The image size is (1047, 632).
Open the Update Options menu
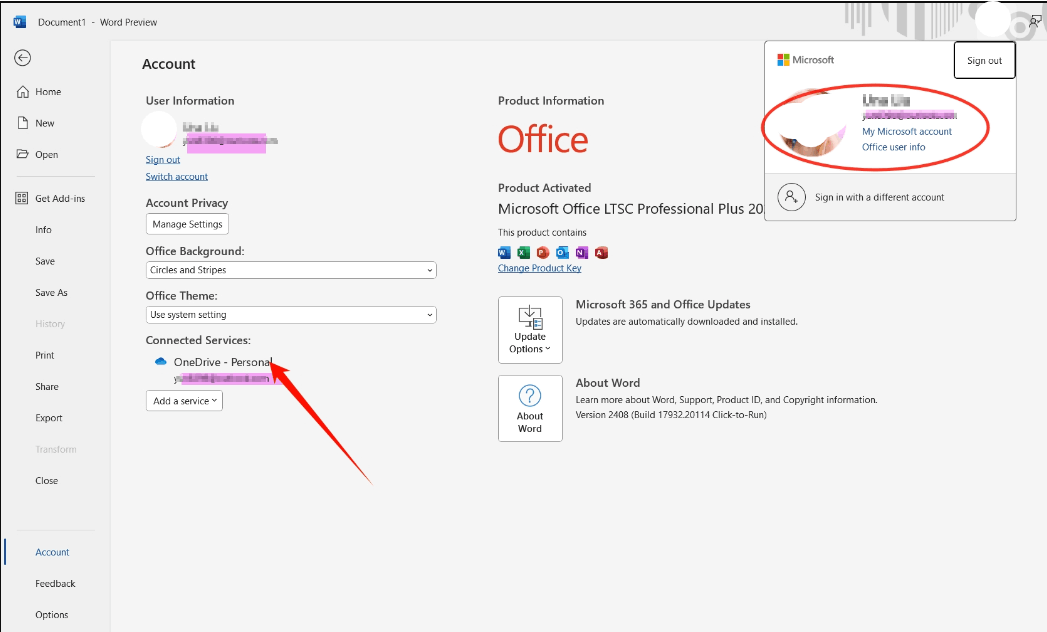[x=530, y=330]
